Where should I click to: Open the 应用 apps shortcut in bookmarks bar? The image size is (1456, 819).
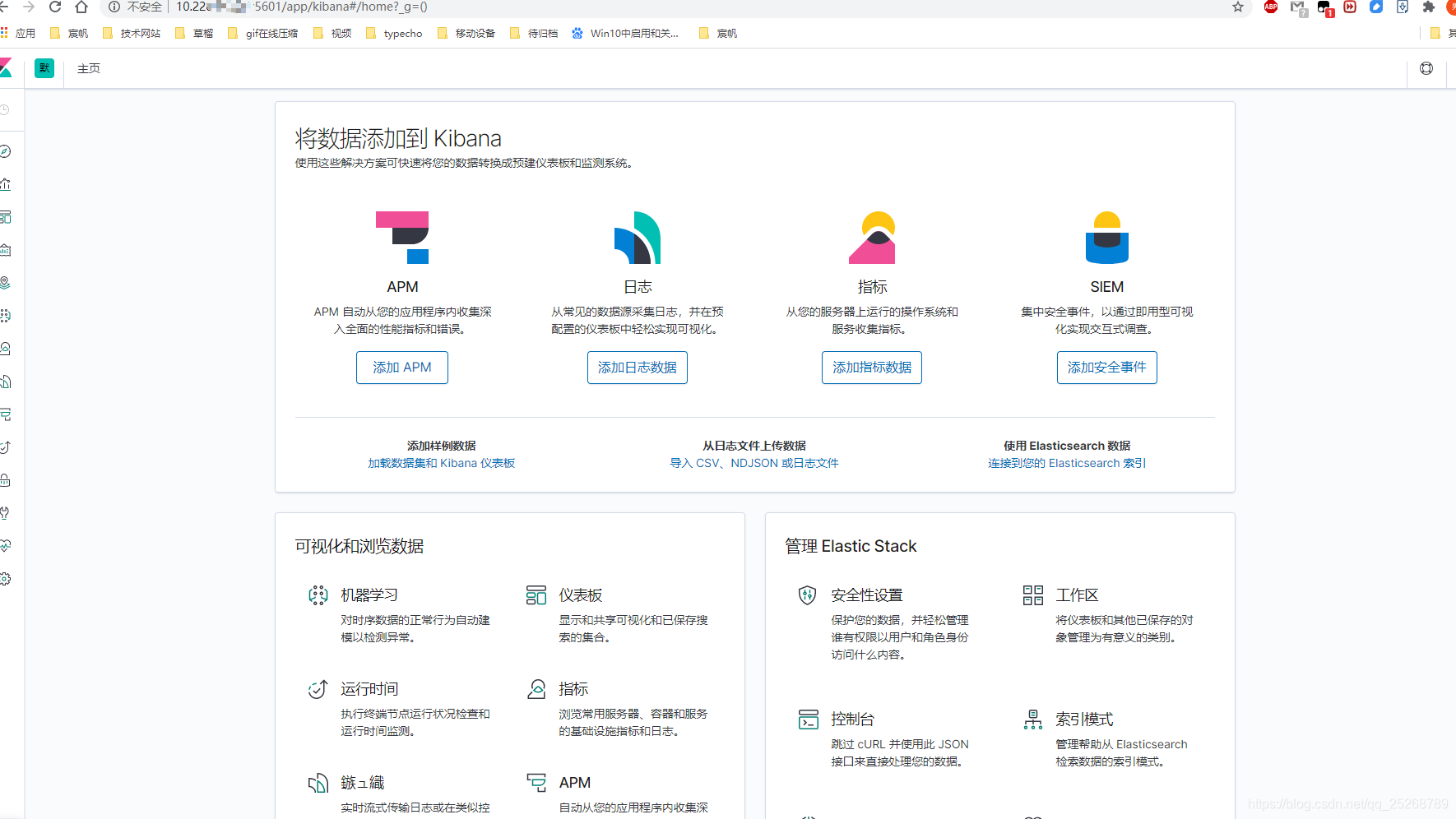(18, 33)
